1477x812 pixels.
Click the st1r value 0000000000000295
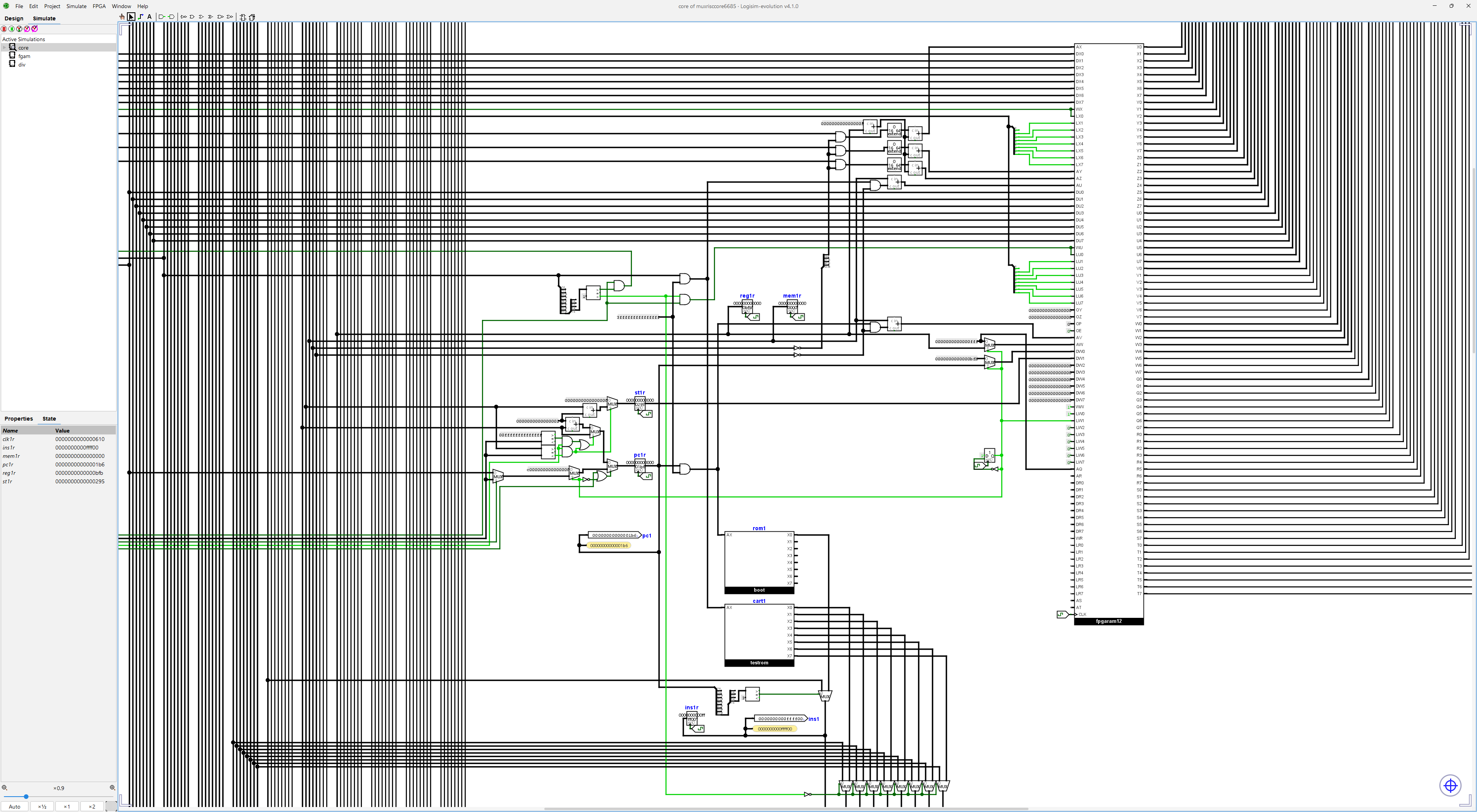(x=80, y=481)
